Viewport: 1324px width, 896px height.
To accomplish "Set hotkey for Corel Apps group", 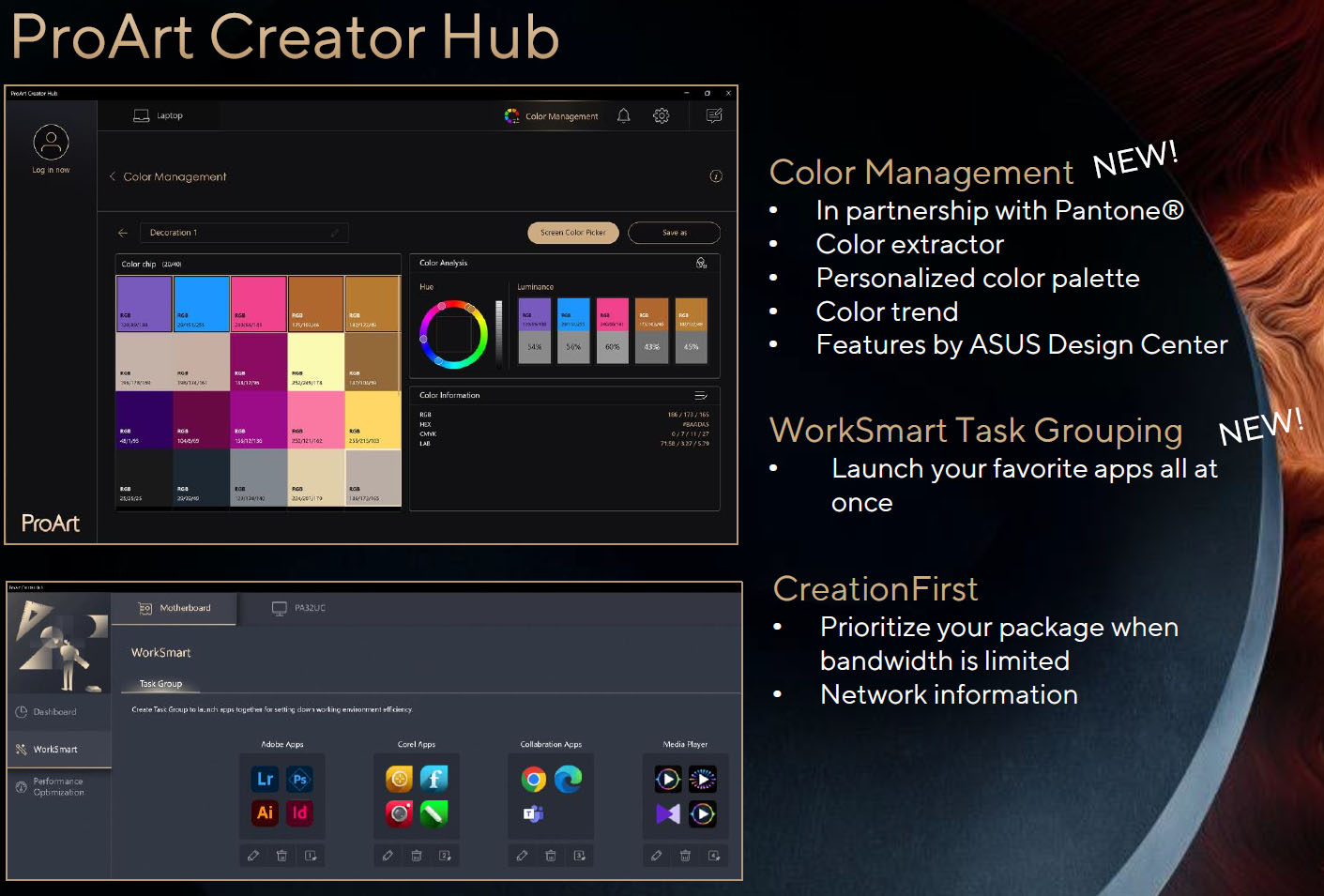I will coord(446,856).
